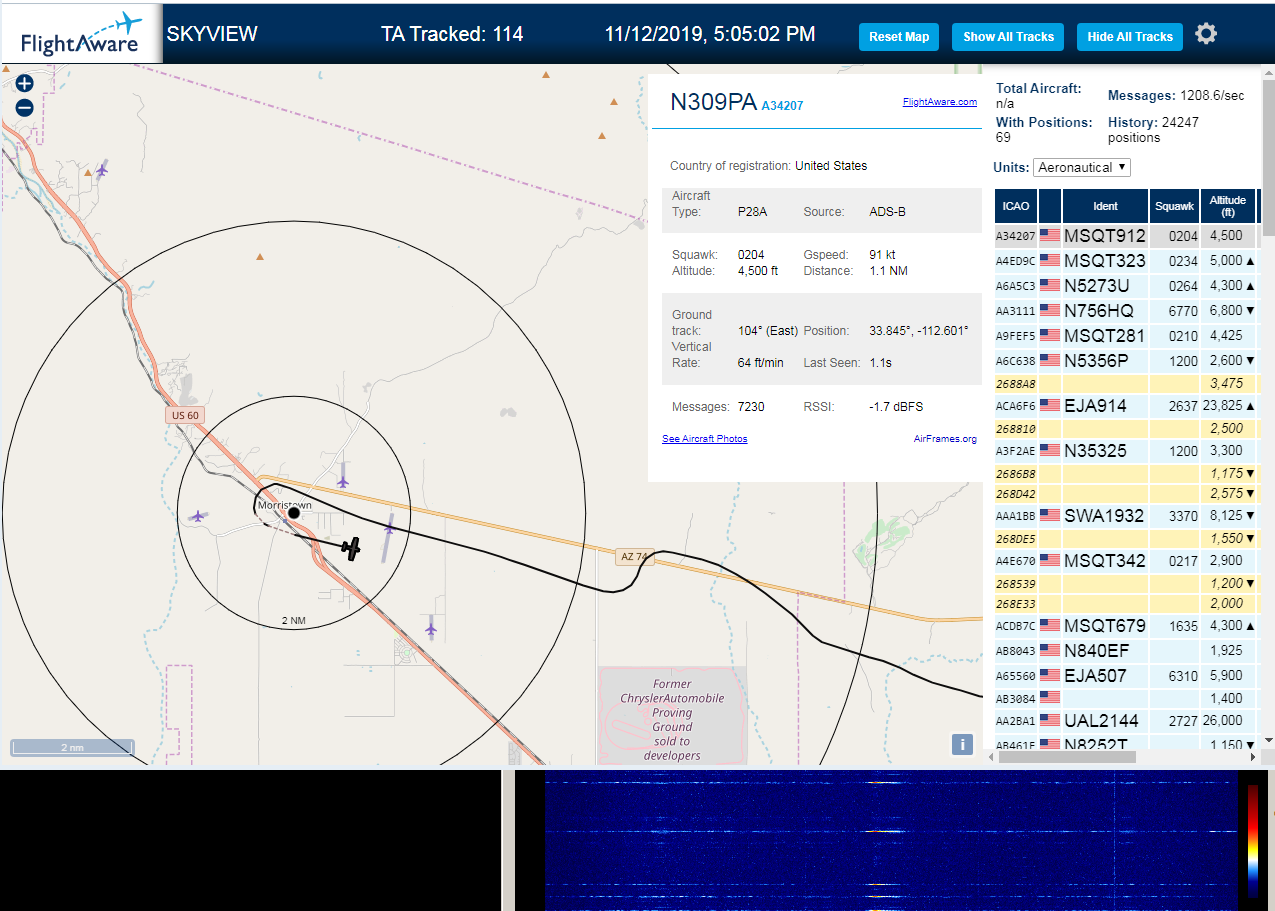Select N5273U aircraft row
Image resolution: width=1275 pixels, height=911 pixels.
click(x=1126, y=286)
